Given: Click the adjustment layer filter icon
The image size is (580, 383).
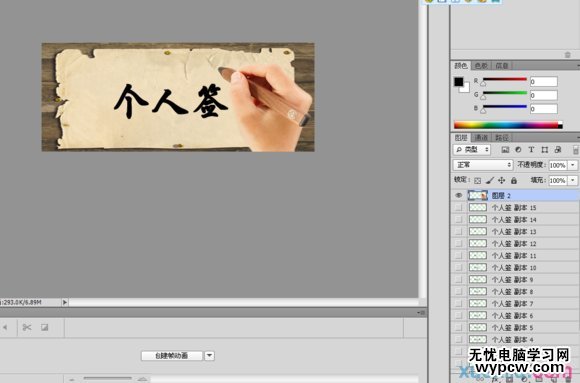Looking at the screenshot, I should (518, 150).
